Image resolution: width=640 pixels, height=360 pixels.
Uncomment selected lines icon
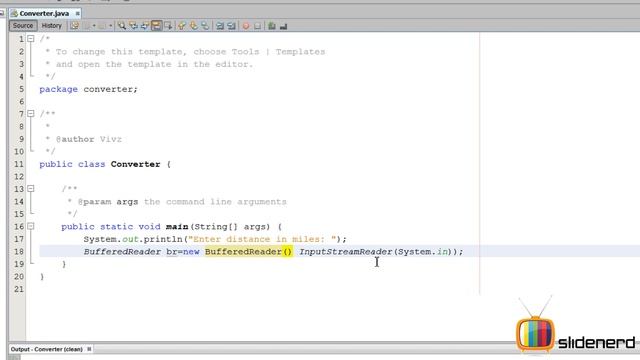[283, 26]
